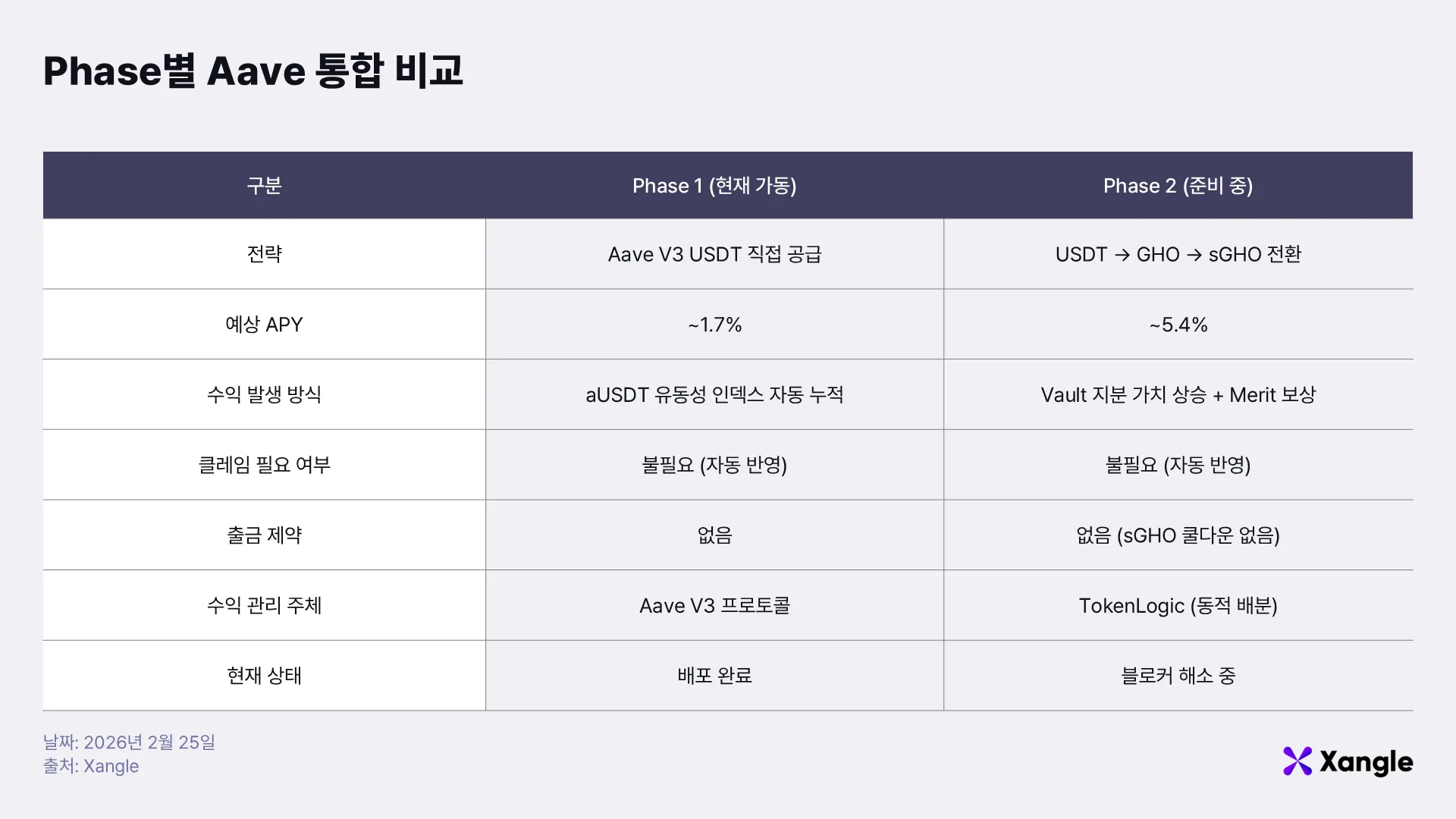This screenshot has width=1456, height=819.
Task: Click 'Vault 지분 가치 상승 + Merit 보상' cell
Action: pyautogui.click(x=1178, y=394)
